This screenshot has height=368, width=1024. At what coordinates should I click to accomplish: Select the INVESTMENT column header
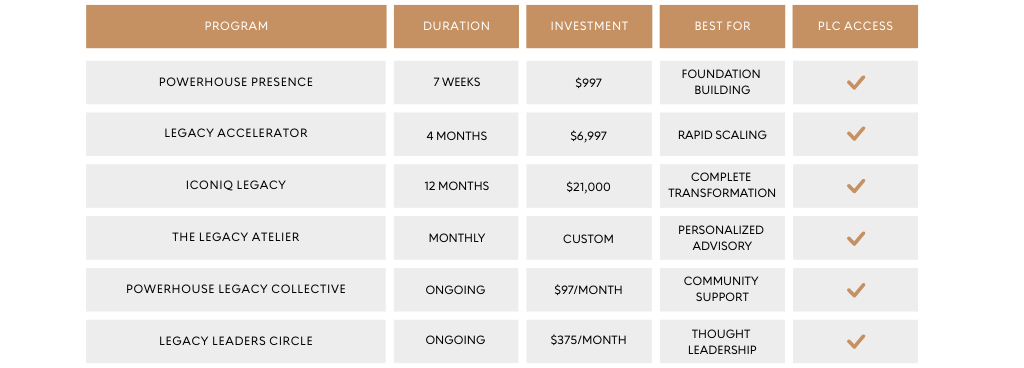click(589, 27)
